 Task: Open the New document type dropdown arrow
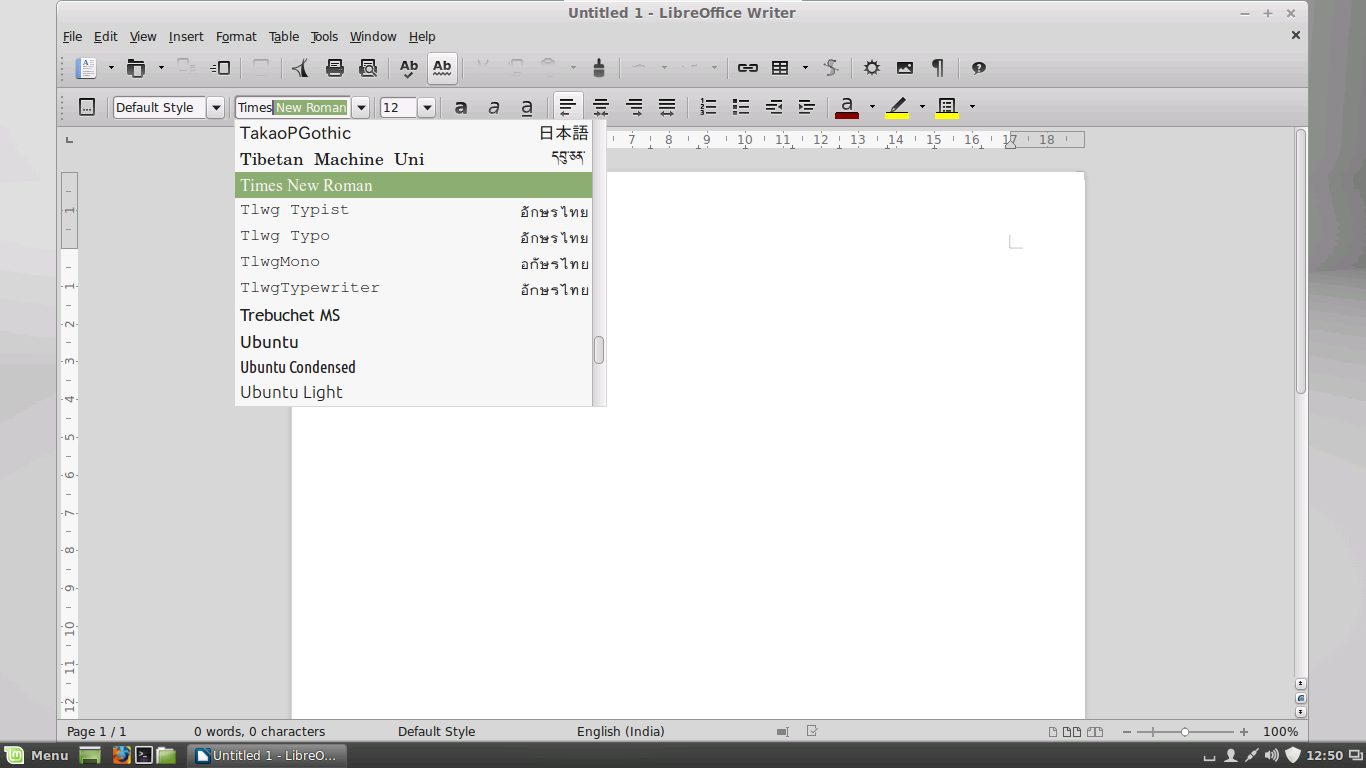coord(111,68)
